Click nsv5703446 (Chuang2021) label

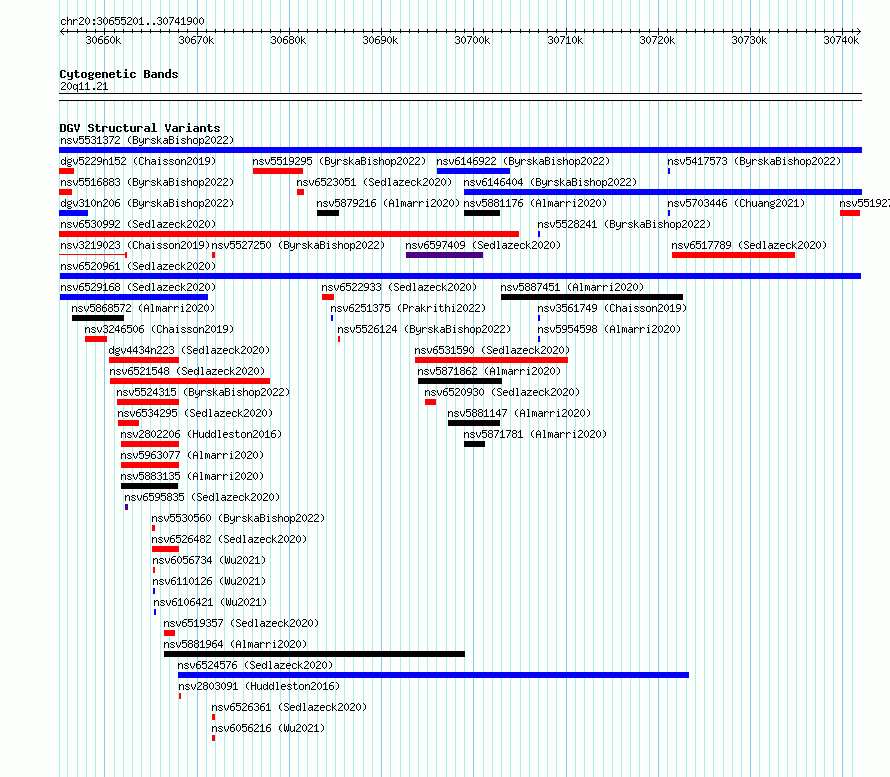pyautogui.click(x=736, y=203)
